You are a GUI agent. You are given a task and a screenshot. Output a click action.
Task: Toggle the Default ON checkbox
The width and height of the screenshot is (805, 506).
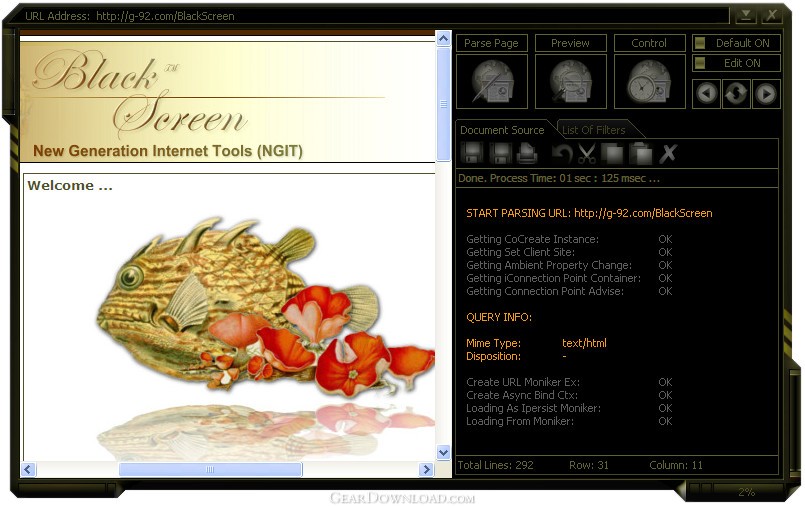pos(700,43)
